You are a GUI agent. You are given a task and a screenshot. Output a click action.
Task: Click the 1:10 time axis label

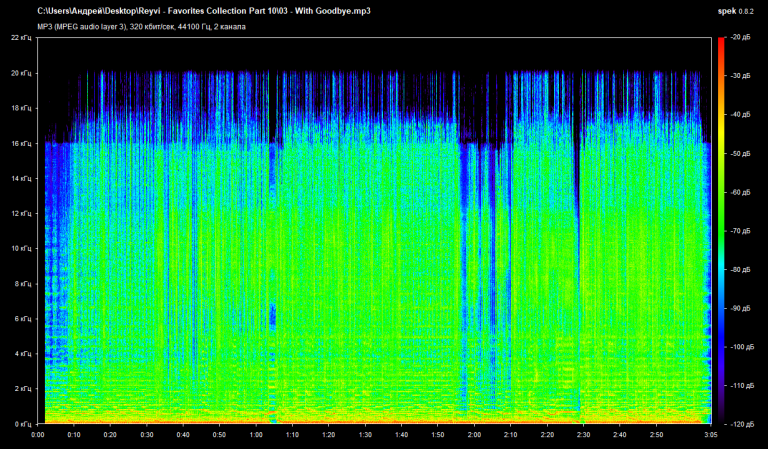(x=292, y=435)
